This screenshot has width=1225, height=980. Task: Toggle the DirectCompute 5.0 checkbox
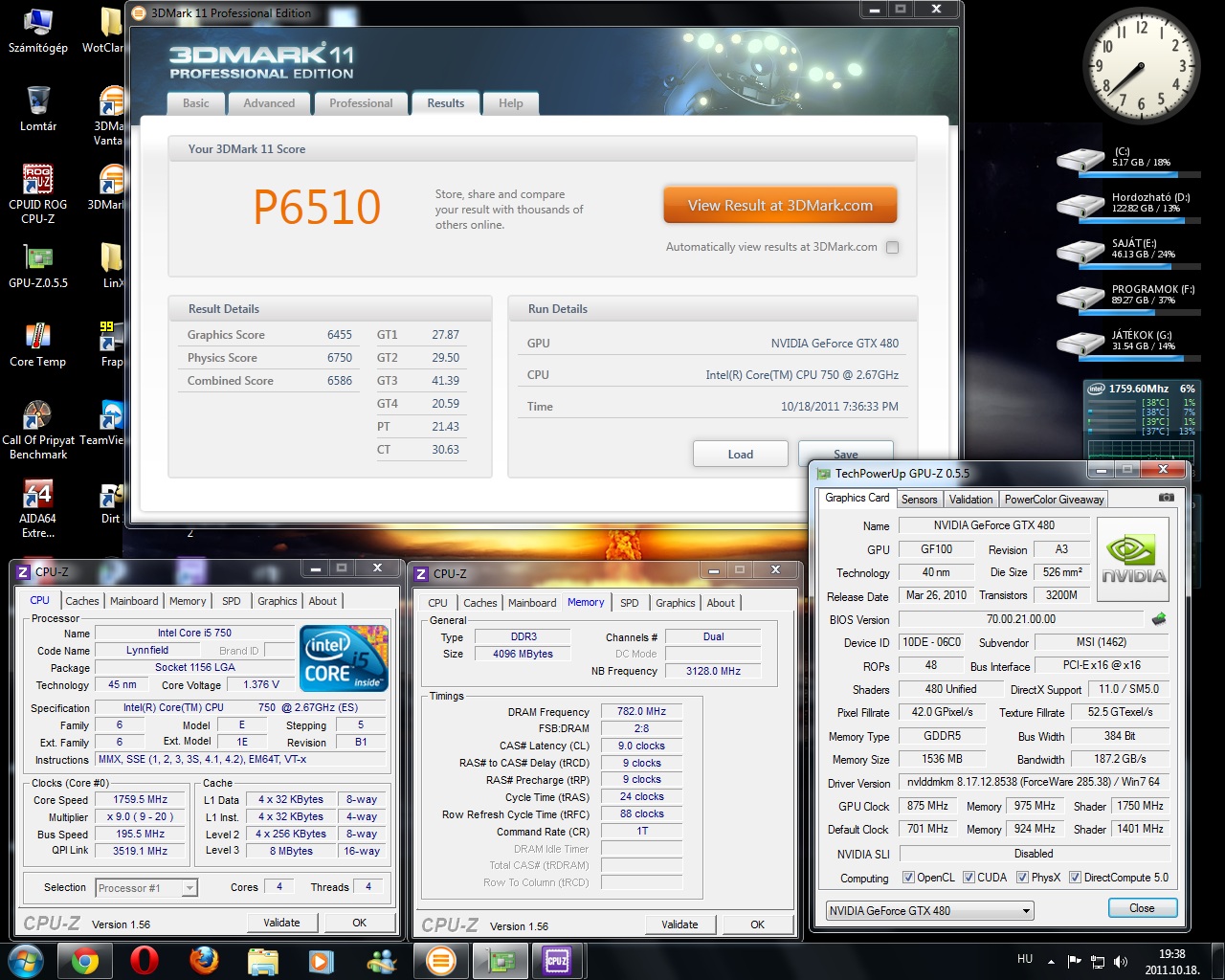point(1076,878)
